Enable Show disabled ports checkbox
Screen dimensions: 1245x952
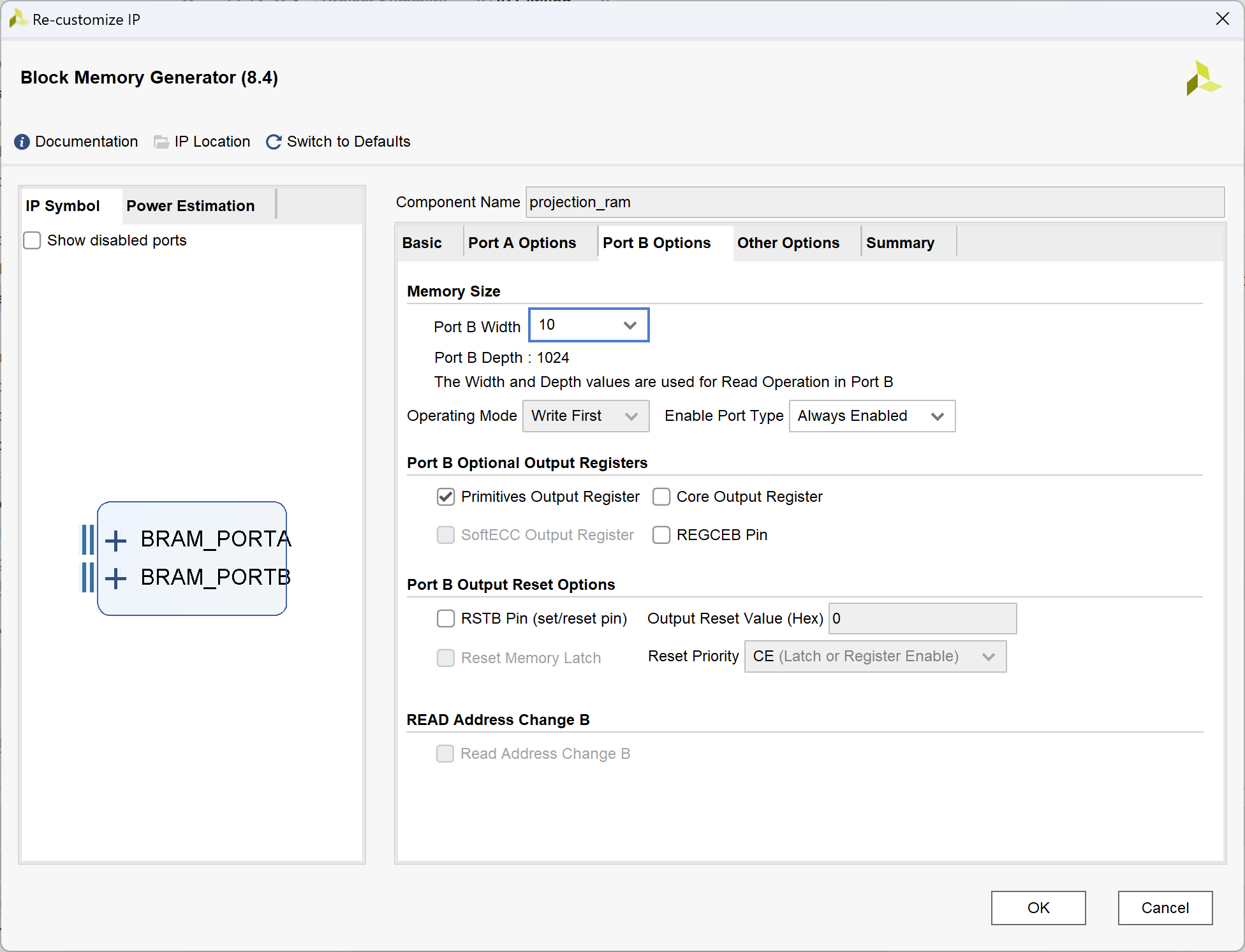32,240
